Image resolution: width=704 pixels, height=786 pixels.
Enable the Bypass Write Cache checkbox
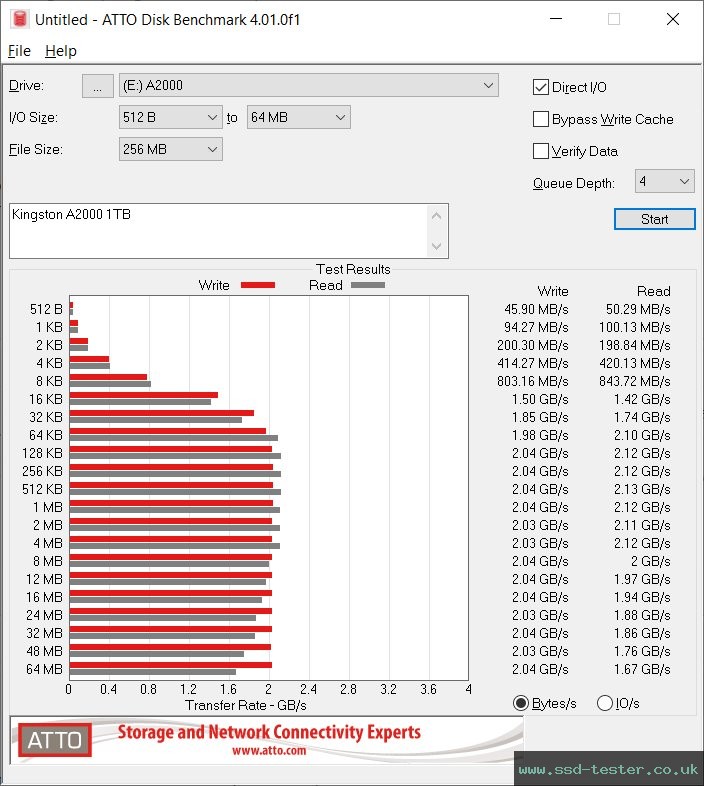point(541,119)
